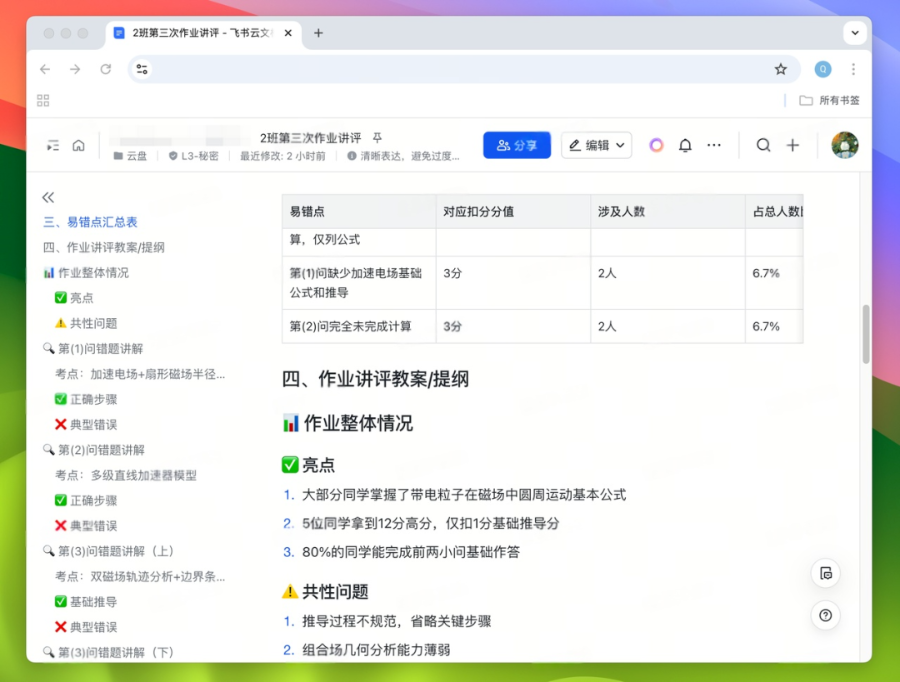Open the Chrome profile avatar
This screenshot has width=900, height=682.
(823, 69)
